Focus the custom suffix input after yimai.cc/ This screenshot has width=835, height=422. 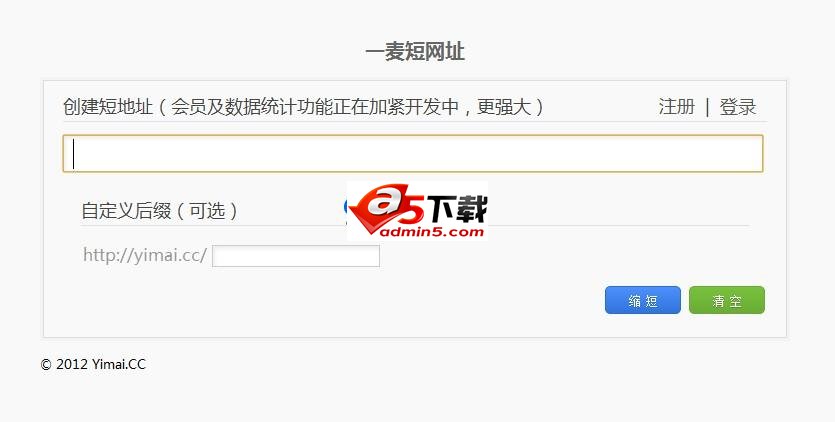coord(296,256)
